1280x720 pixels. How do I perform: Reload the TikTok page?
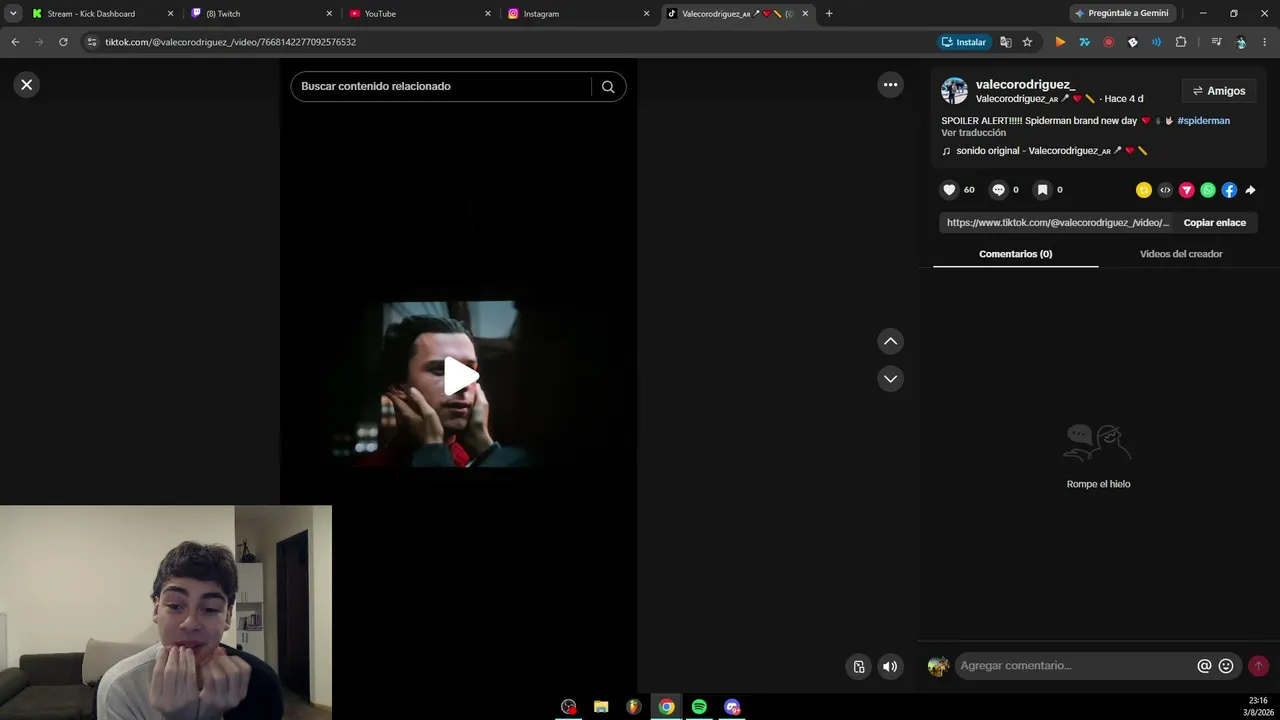(63, 42)
